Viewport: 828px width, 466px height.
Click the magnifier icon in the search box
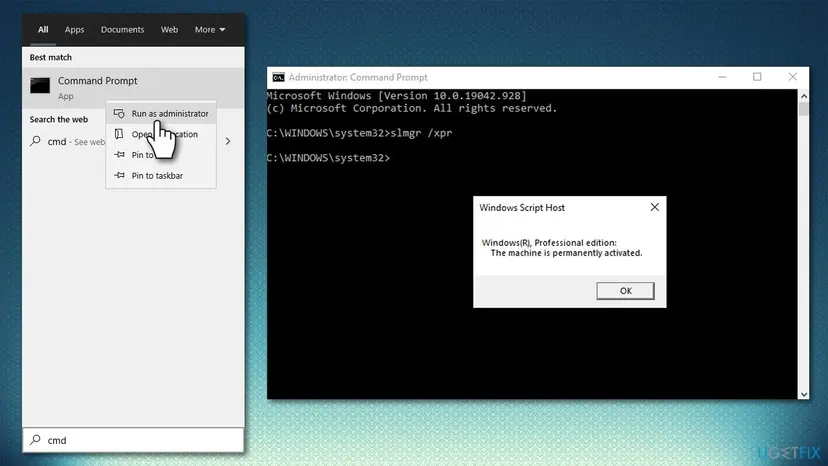[35, 440]
